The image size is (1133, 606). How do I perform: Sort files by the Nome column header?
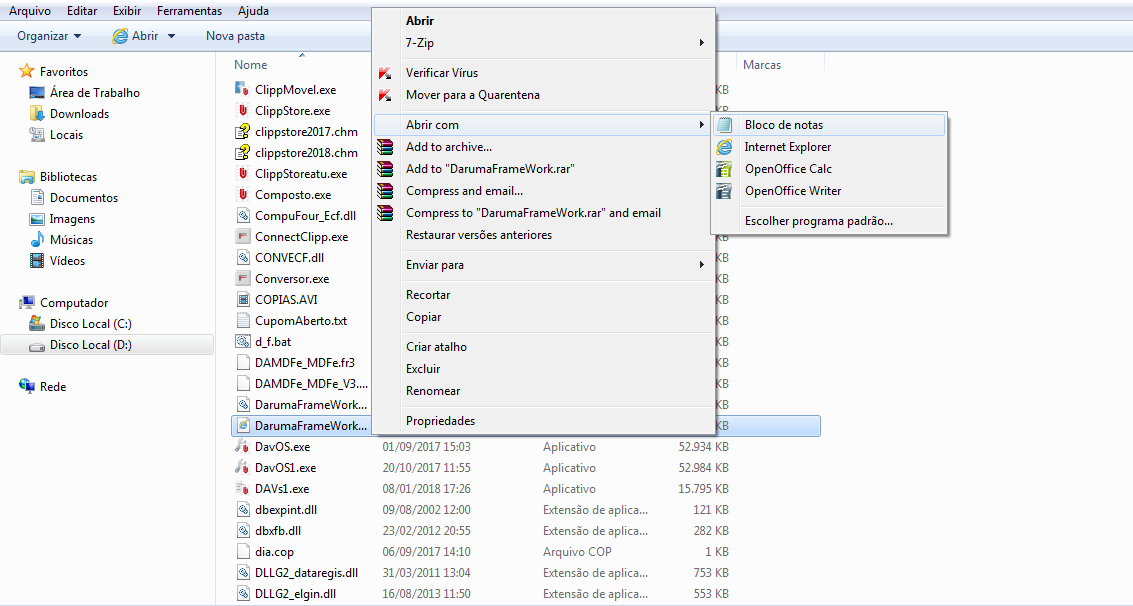pyautogui.click(x=251, y=65)
